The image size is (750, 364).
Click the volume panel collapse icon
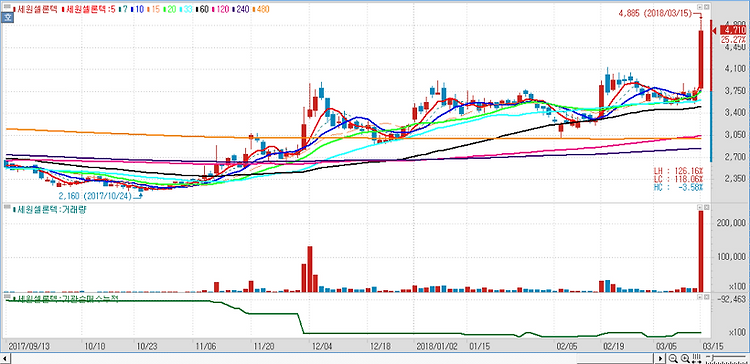point(699,208)
